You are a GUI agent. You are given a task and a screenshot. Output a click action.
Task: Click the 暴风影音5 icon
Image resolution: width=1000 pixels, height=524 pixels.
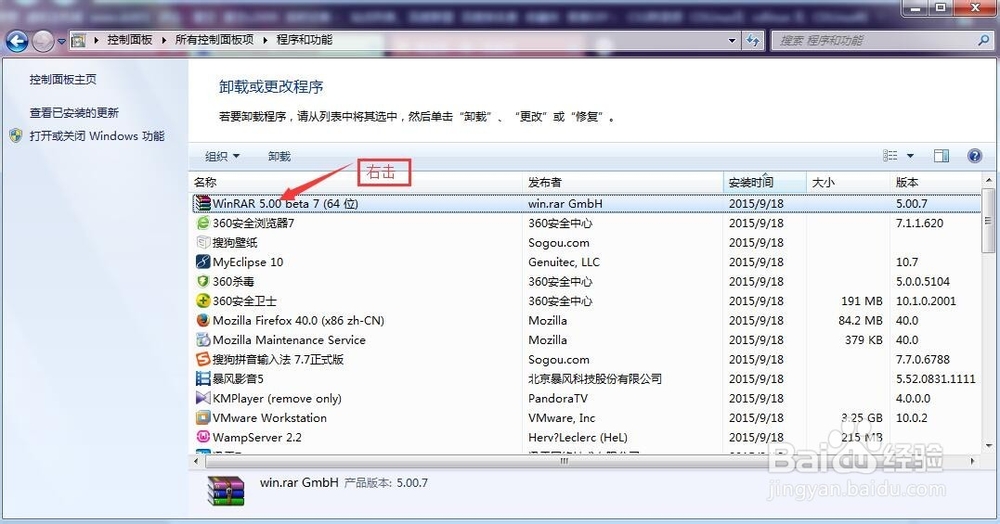coord(203,379)
